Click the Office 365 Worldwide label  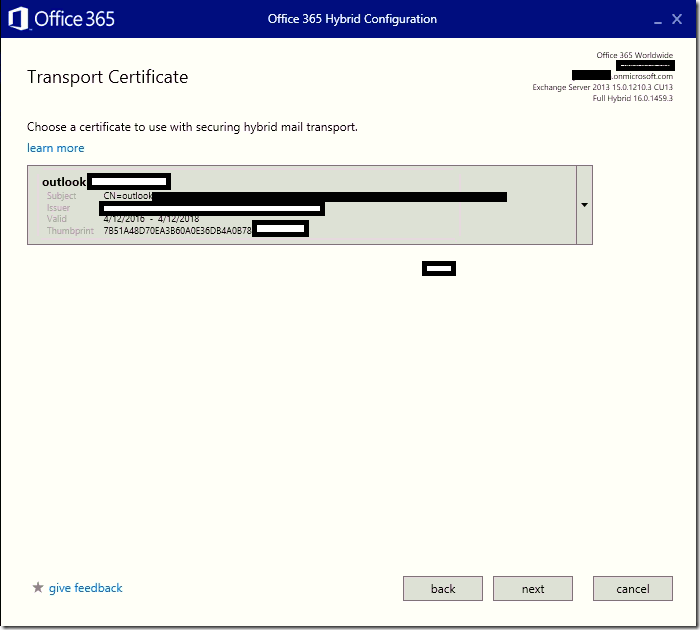(634, 55)
